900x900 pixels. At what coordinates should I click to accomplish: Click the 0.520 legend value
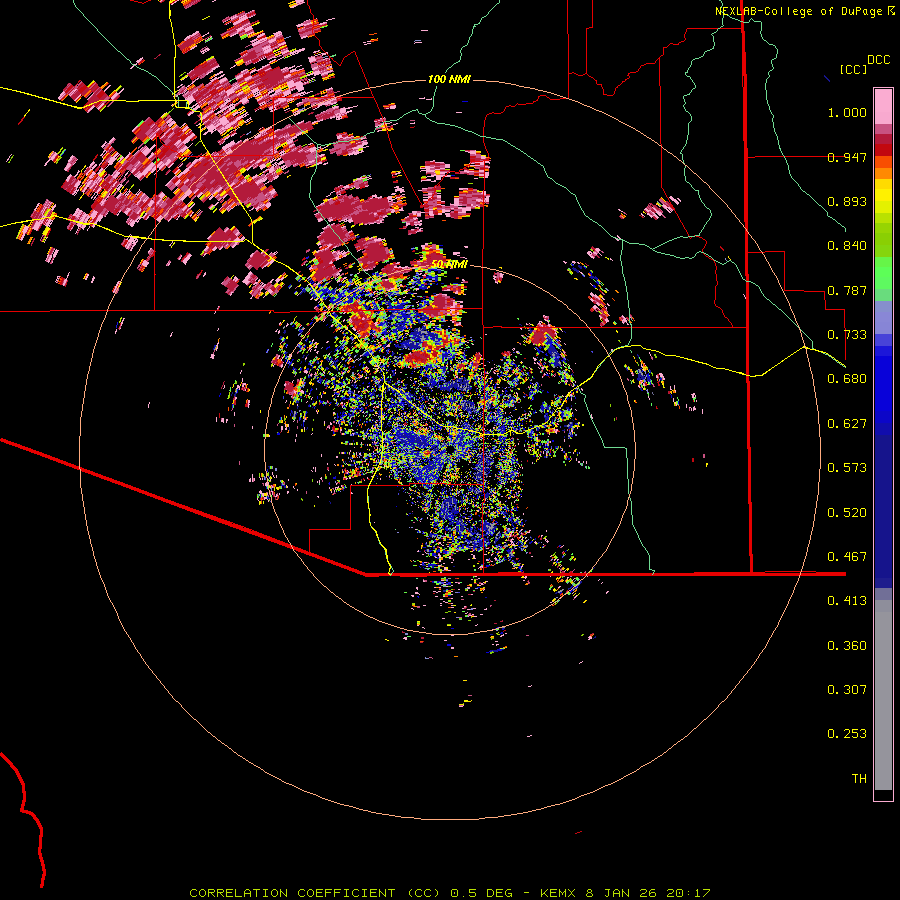pos(847,513)
